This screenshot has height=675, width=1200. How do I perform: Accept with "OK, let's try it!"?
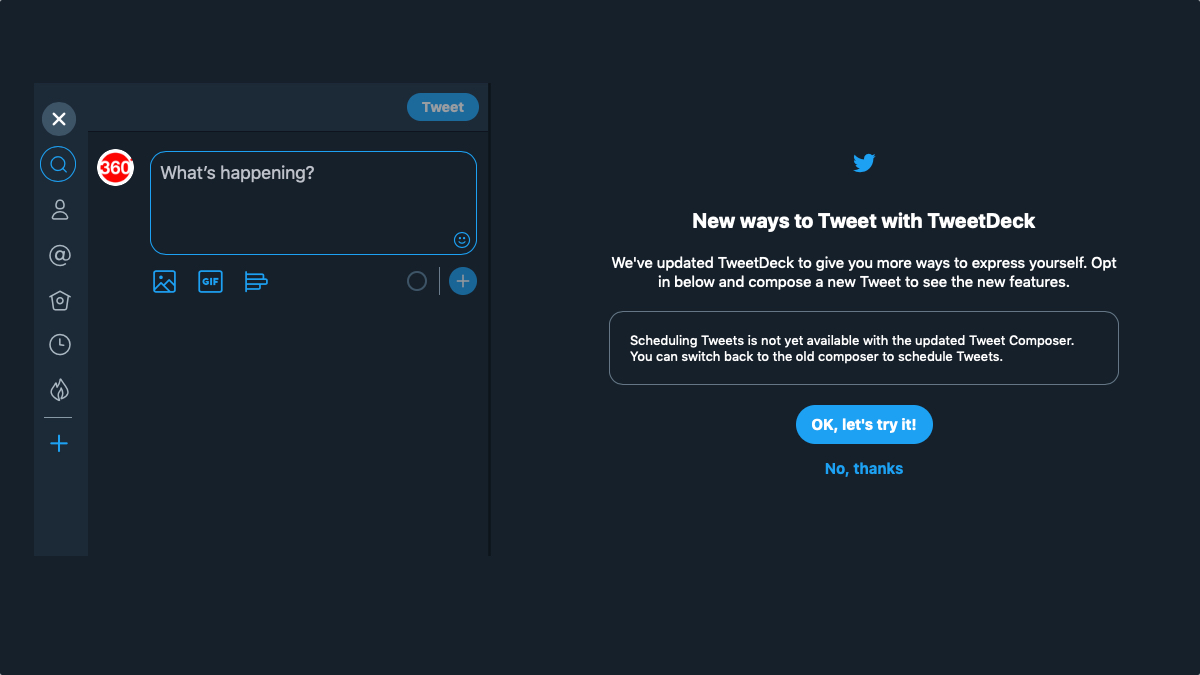point(864,425)
